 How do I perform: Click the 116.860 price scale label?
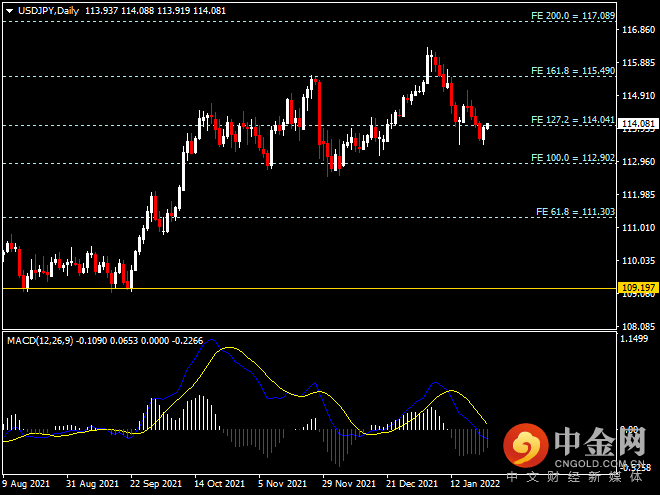pos(638,30)
